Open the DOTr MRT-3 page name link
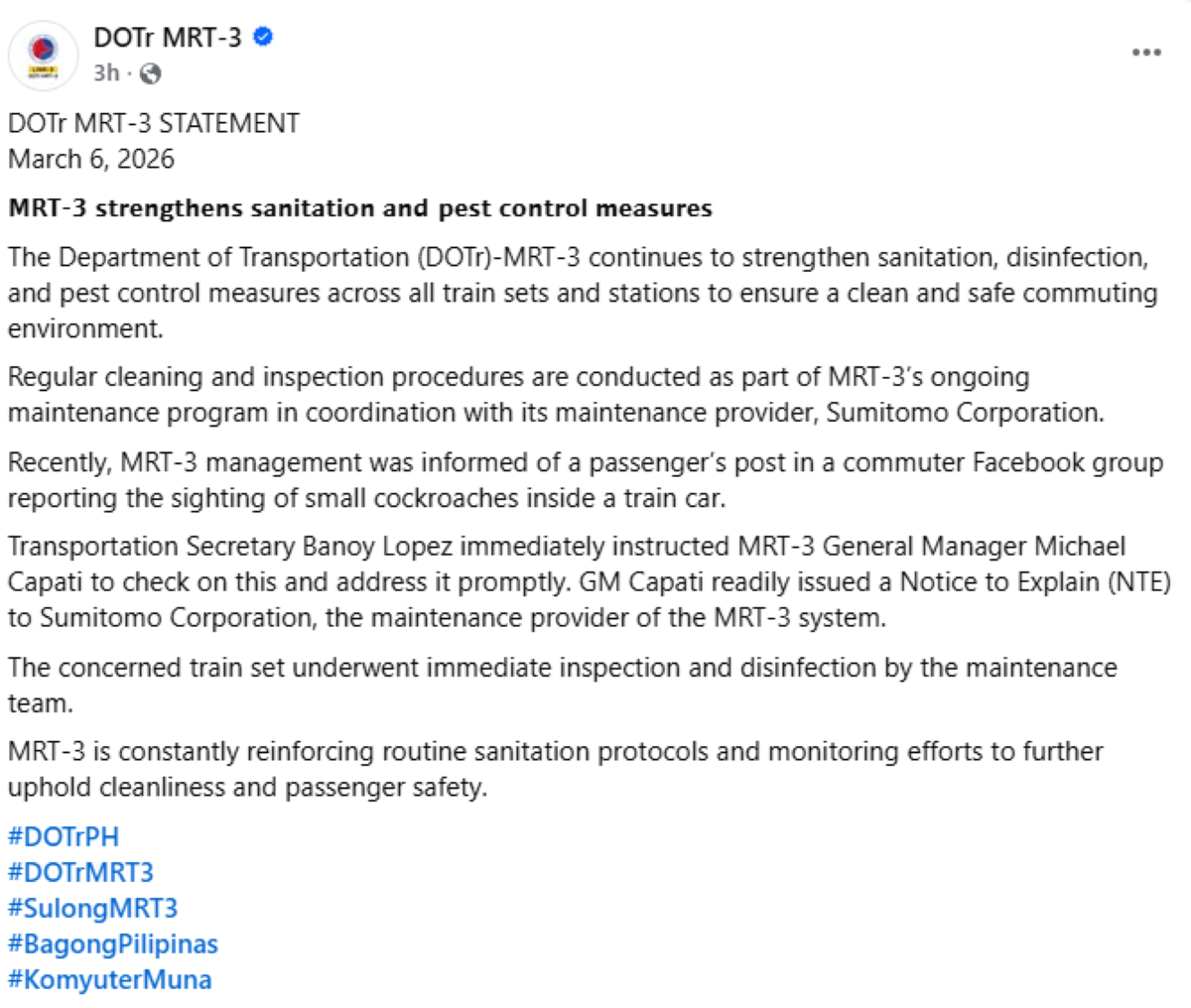 pyautogui.click(x=168, y=38)
